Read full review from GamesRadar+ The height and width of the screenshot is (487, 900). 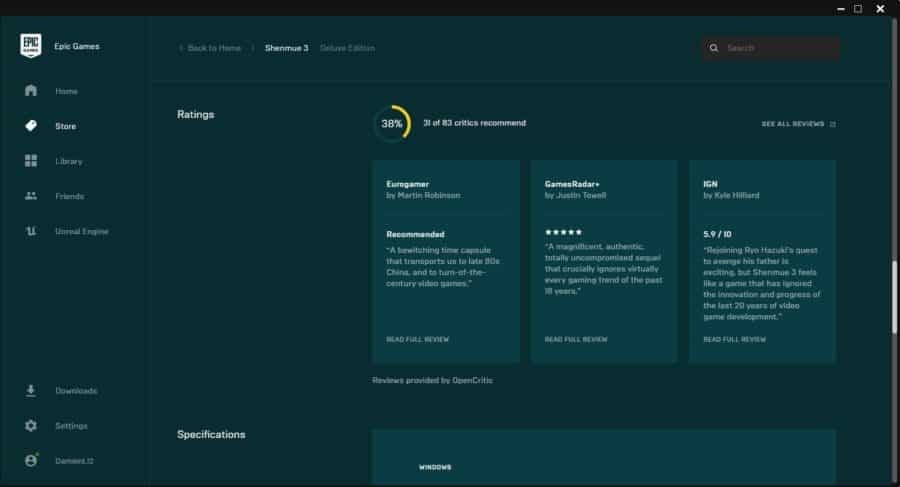click(x=576, y=339)
